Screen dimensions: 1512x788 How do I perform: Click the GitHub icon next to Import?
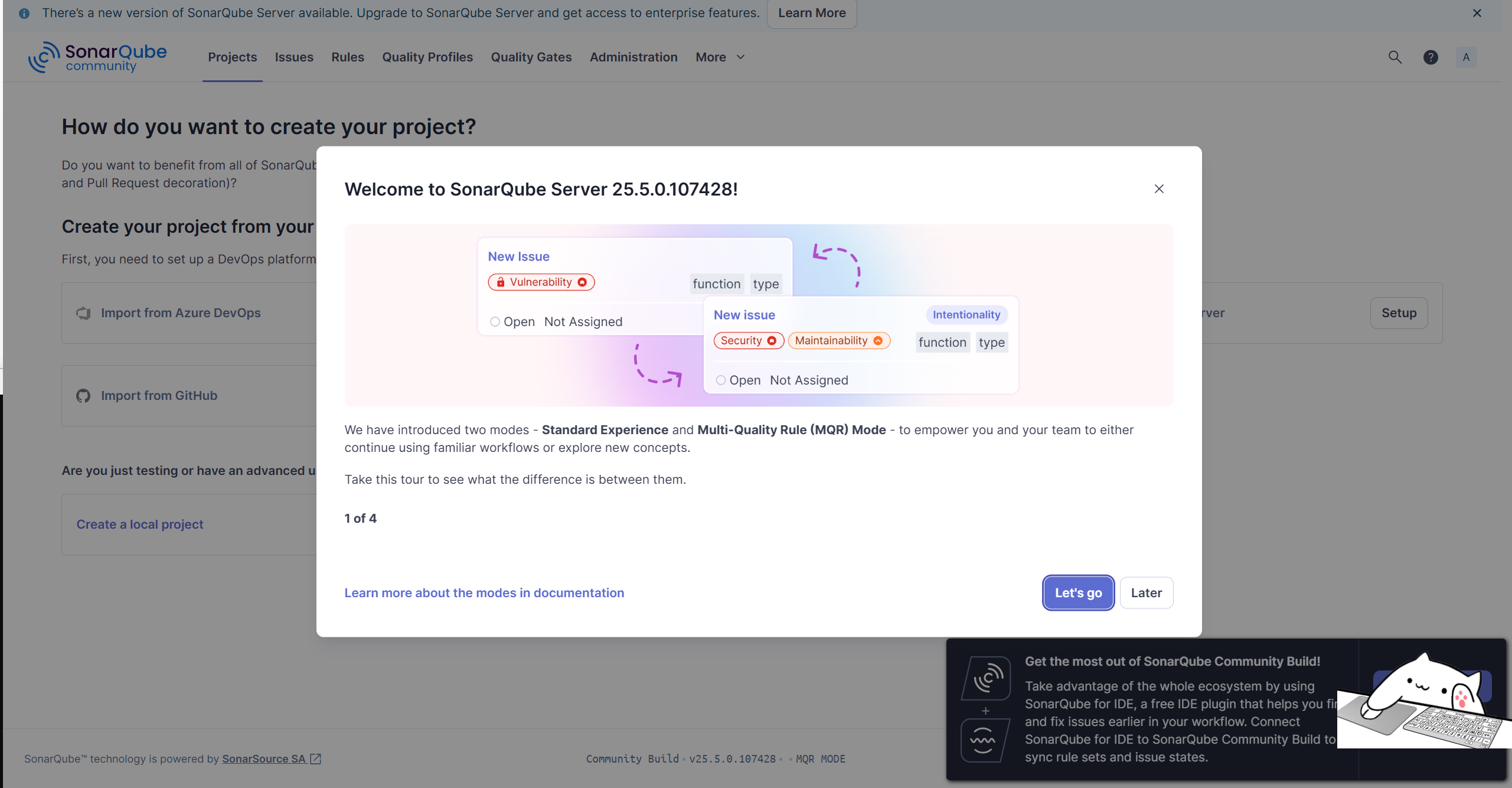point(83,396)
